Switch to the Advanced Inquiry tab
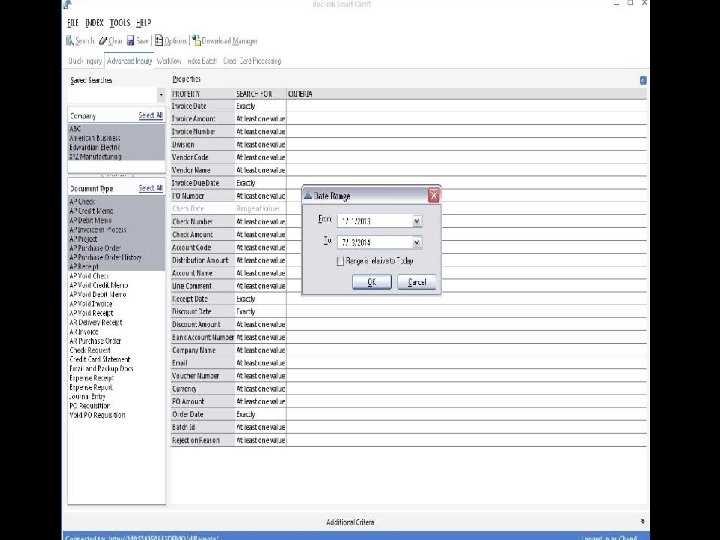The height and width of the screenshot is (540, 720). (x=129, y=61)
